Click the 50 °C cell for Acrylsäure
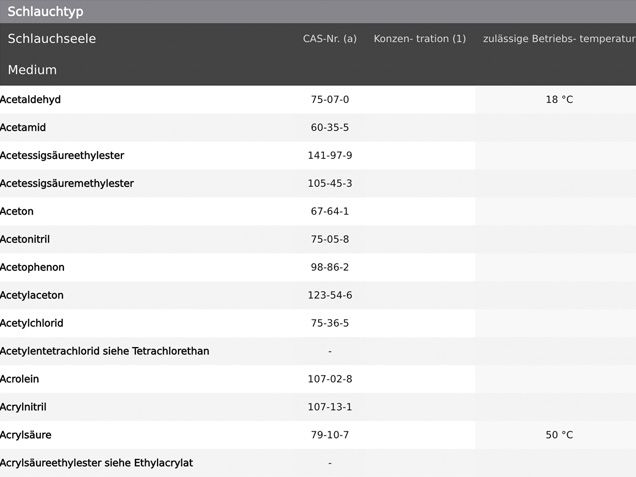The image size is (636, 477). [559, 435]
